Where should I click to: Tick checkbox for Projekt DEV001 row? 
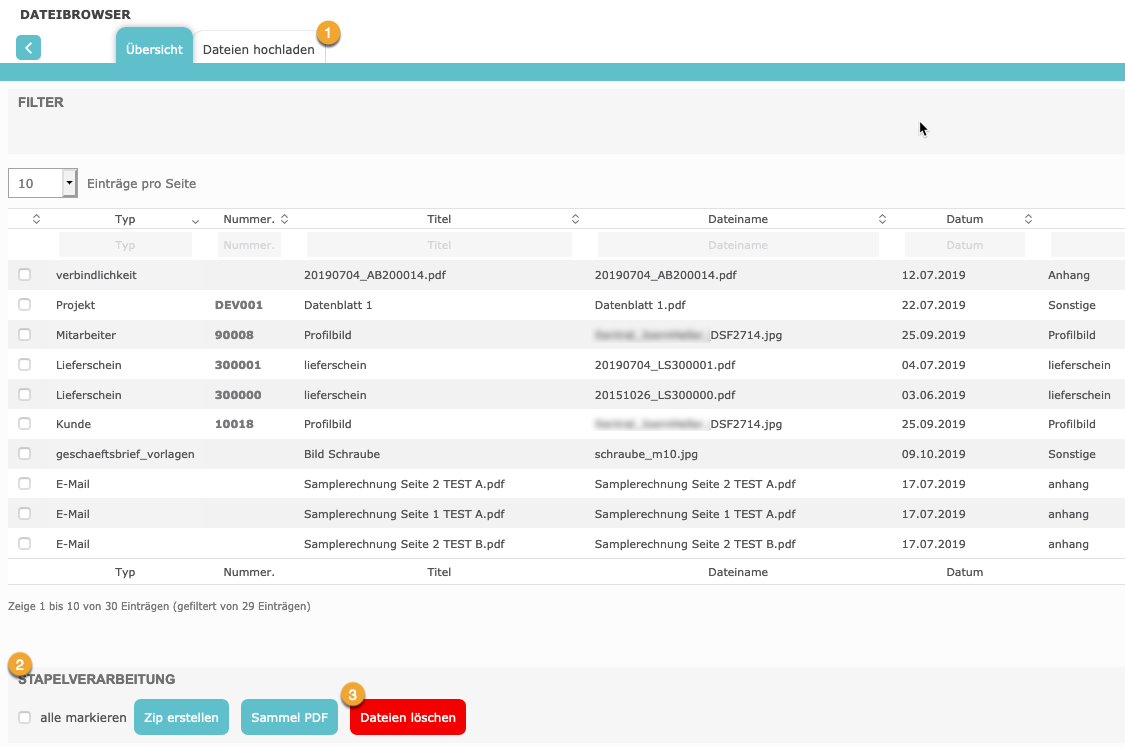(25, 305)
